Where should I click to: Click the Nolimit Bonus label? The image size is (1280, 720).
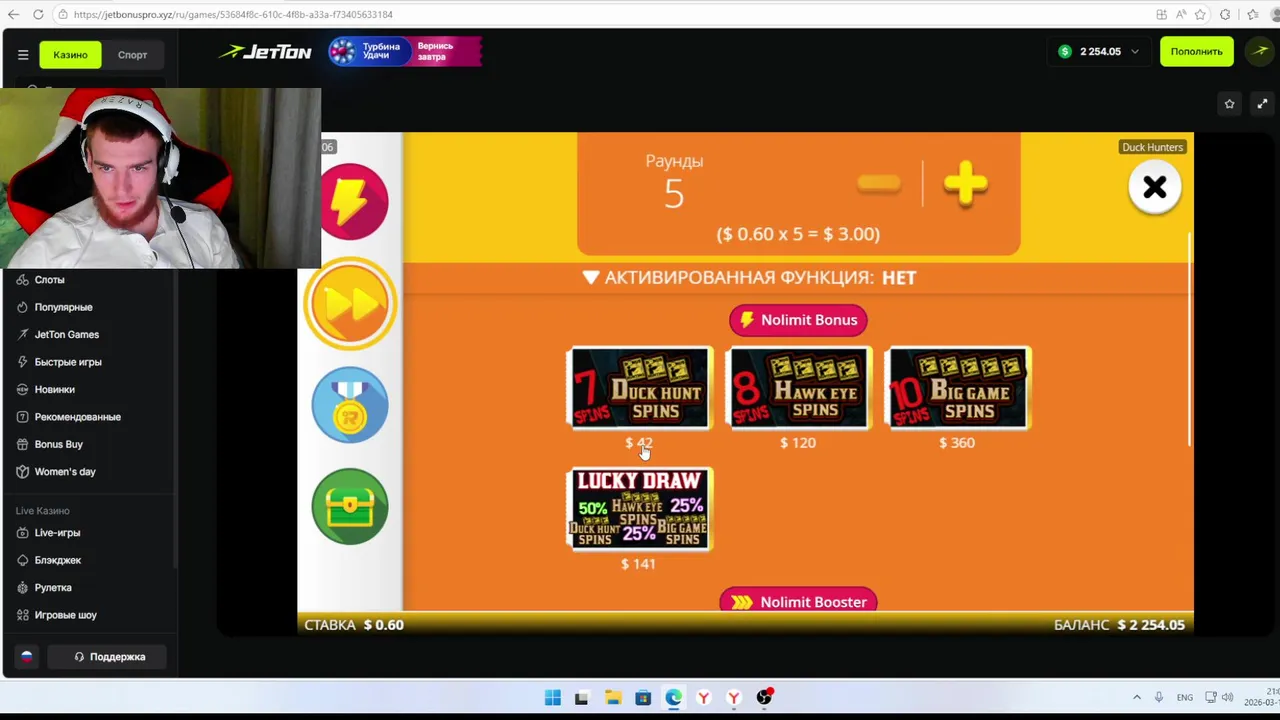[798, 320]
